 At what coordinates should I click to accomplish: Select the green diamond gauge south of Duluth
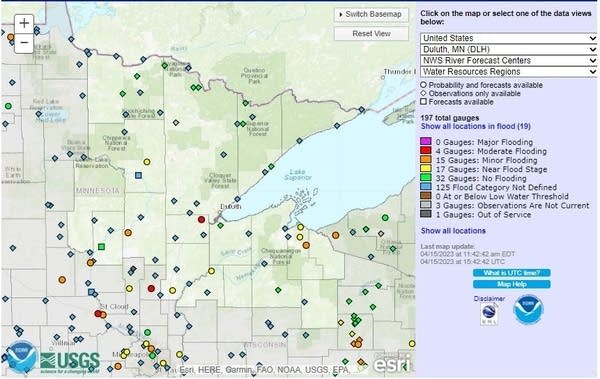click(x=220, y=225)
